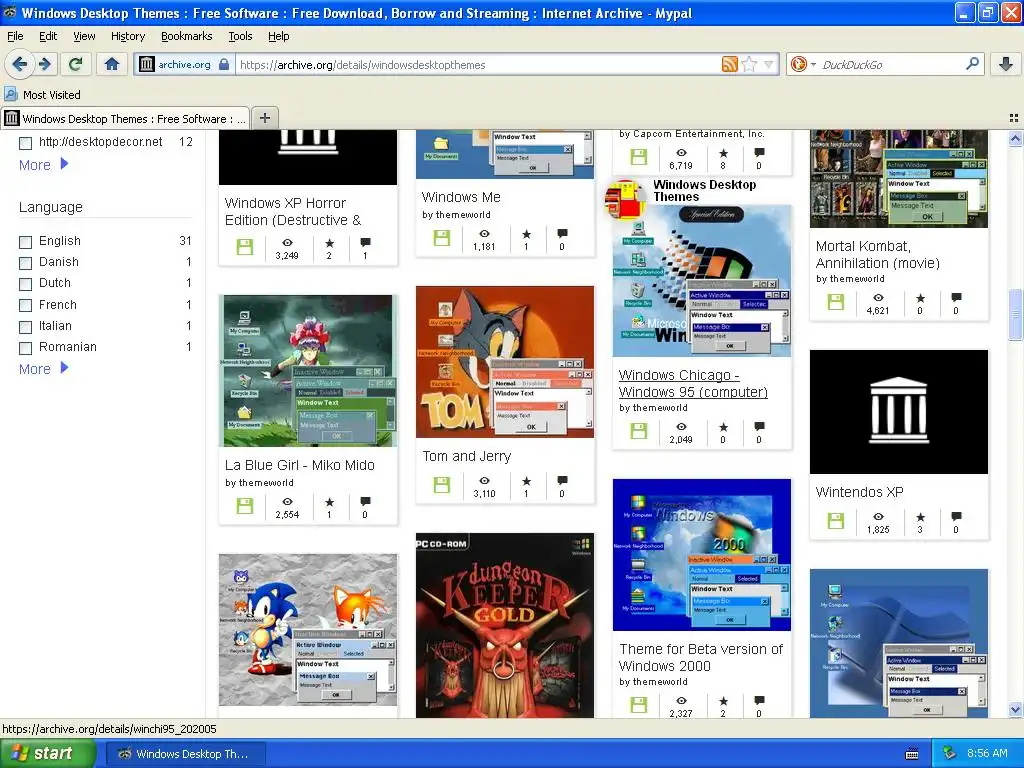Image resolution: width=1024 pixels, height=768 pixels.
Task: Open the File menu
Action: (x=15, y=36)
